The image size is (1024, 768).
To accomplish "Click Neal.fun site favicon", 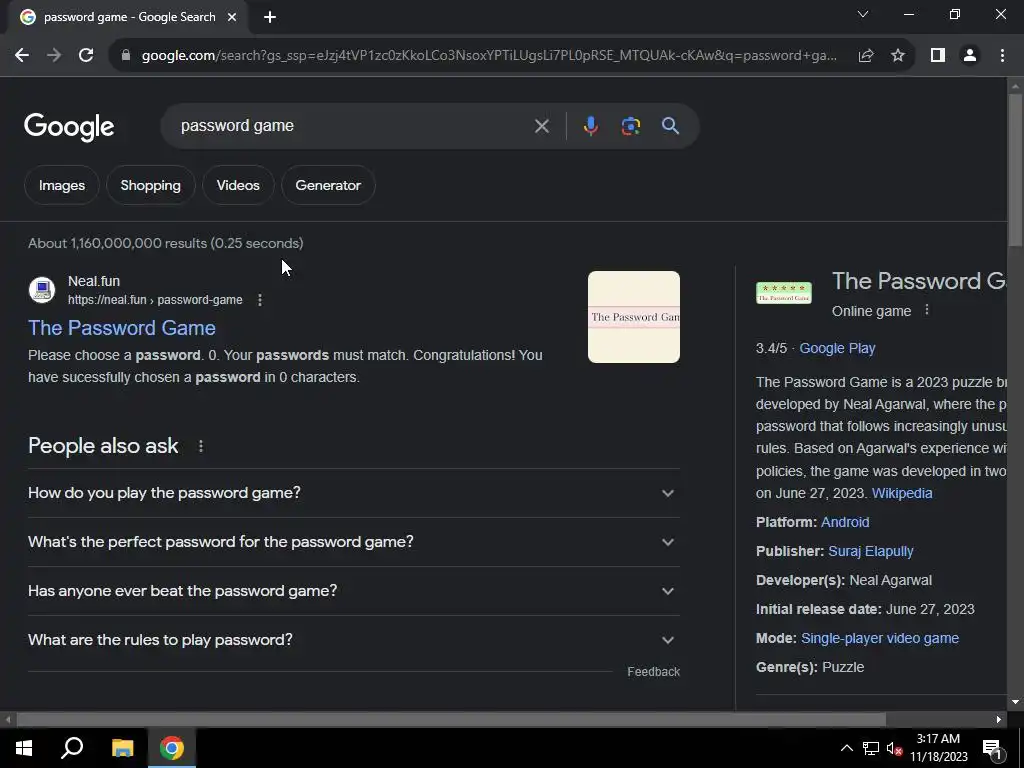I will tap(42, 290).
